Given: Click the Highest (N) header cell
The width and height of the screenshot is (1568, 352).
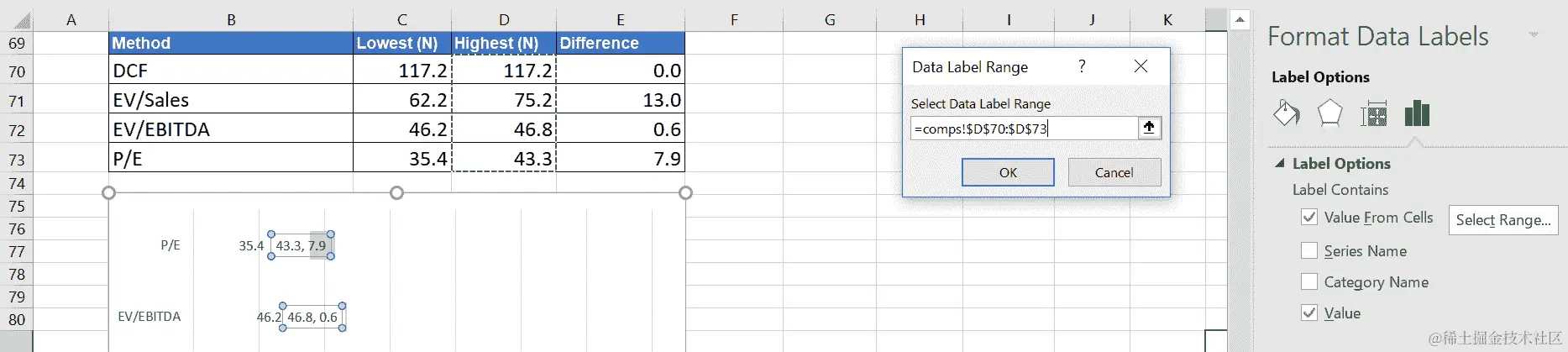Looking at the screenshot, I should 504,43.
